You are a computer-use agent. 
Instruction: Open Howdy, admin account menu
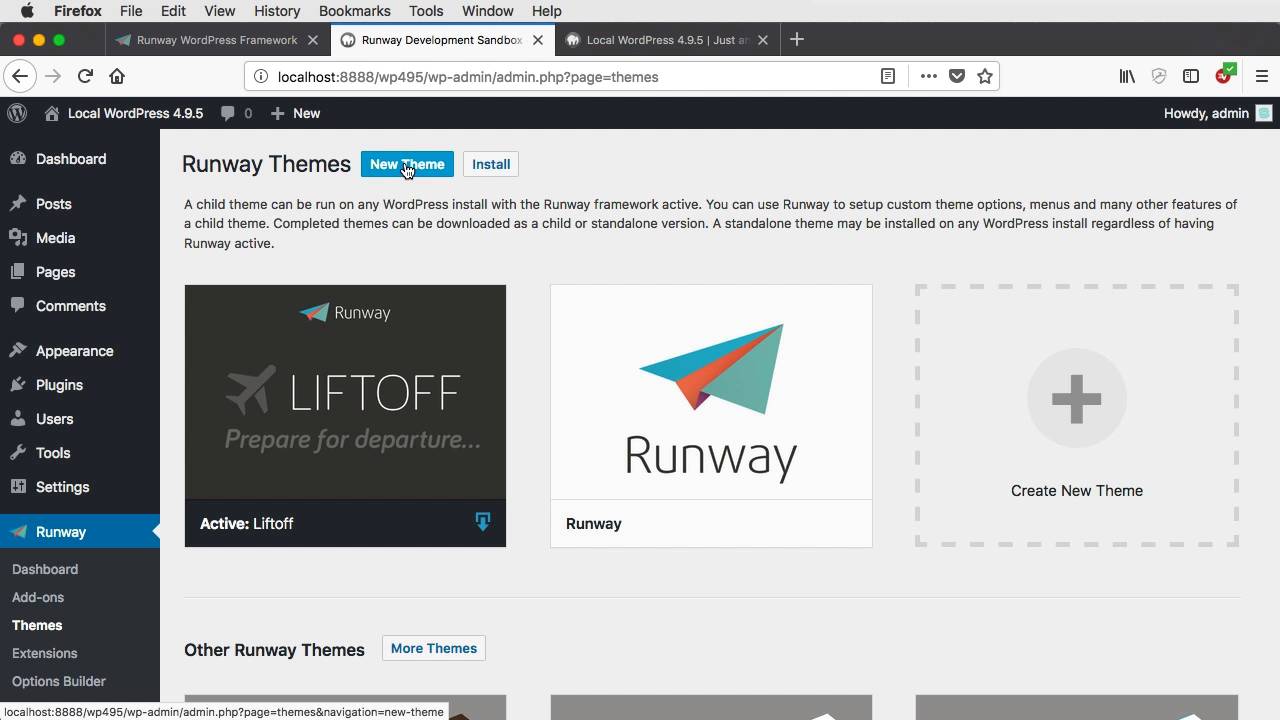1217,113
